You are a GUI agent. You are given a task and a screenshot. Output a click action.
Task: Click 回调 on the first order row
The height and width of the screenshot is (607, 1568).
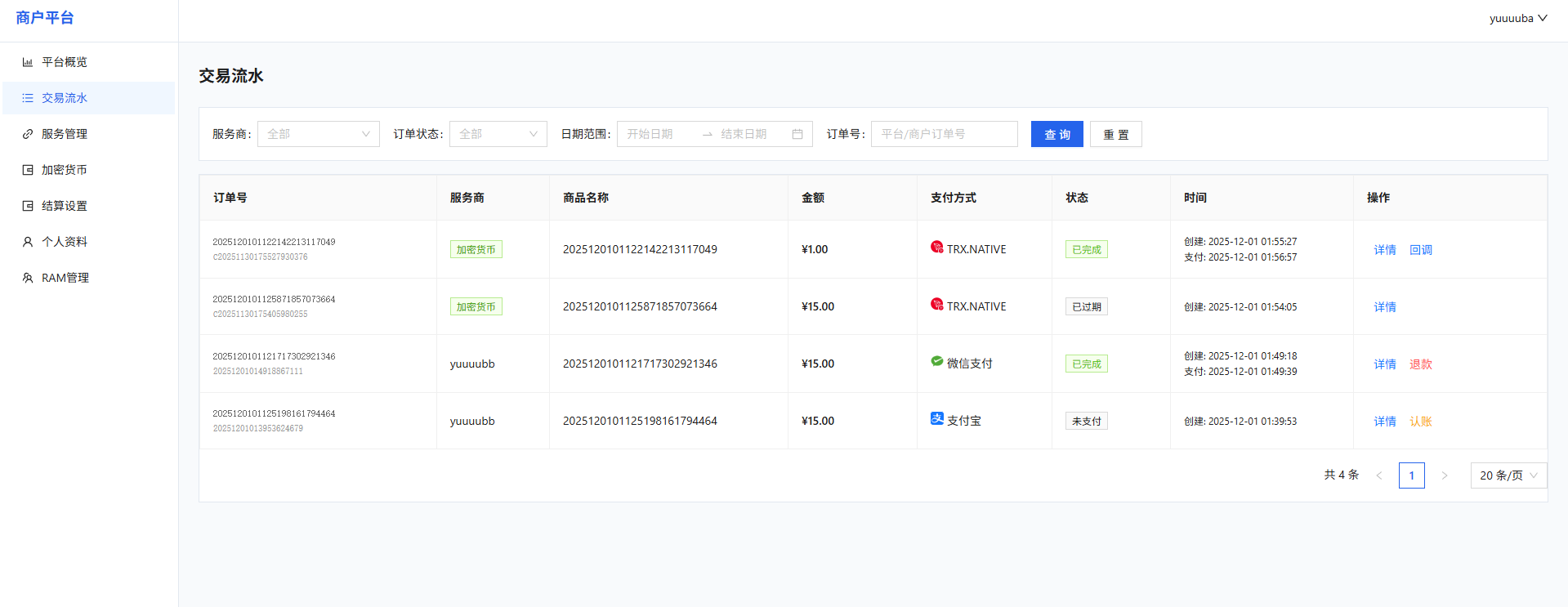tap(1420, 250)
